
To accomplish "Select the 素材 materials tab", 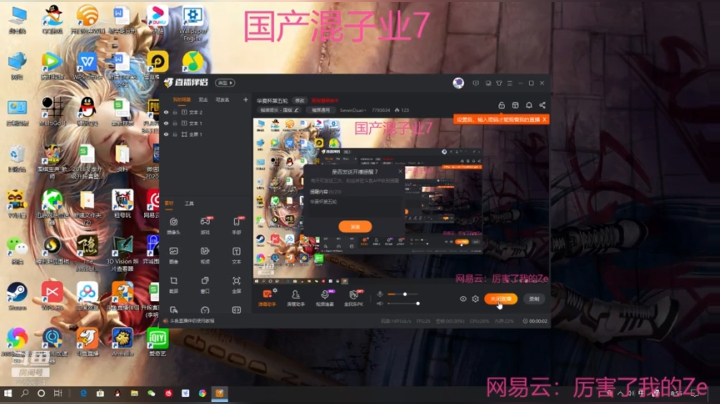I will pos(169,203).
